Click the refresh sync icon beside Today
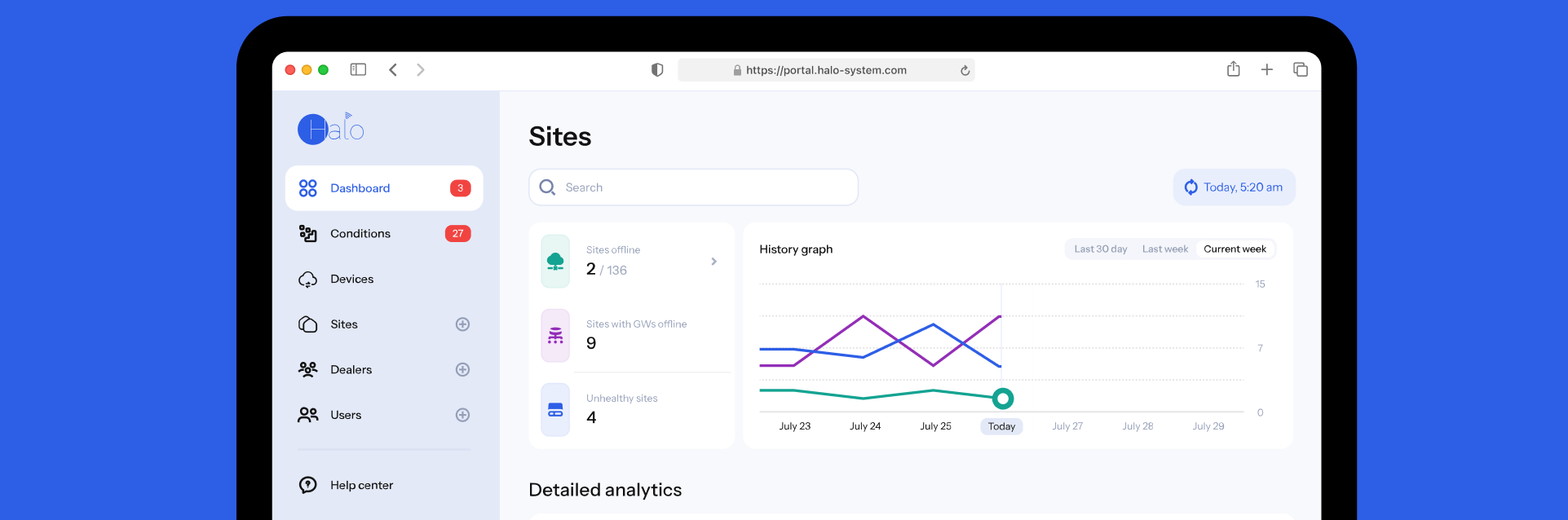The height and width of the screenshot is (520, 1568). click(1190, 187)
